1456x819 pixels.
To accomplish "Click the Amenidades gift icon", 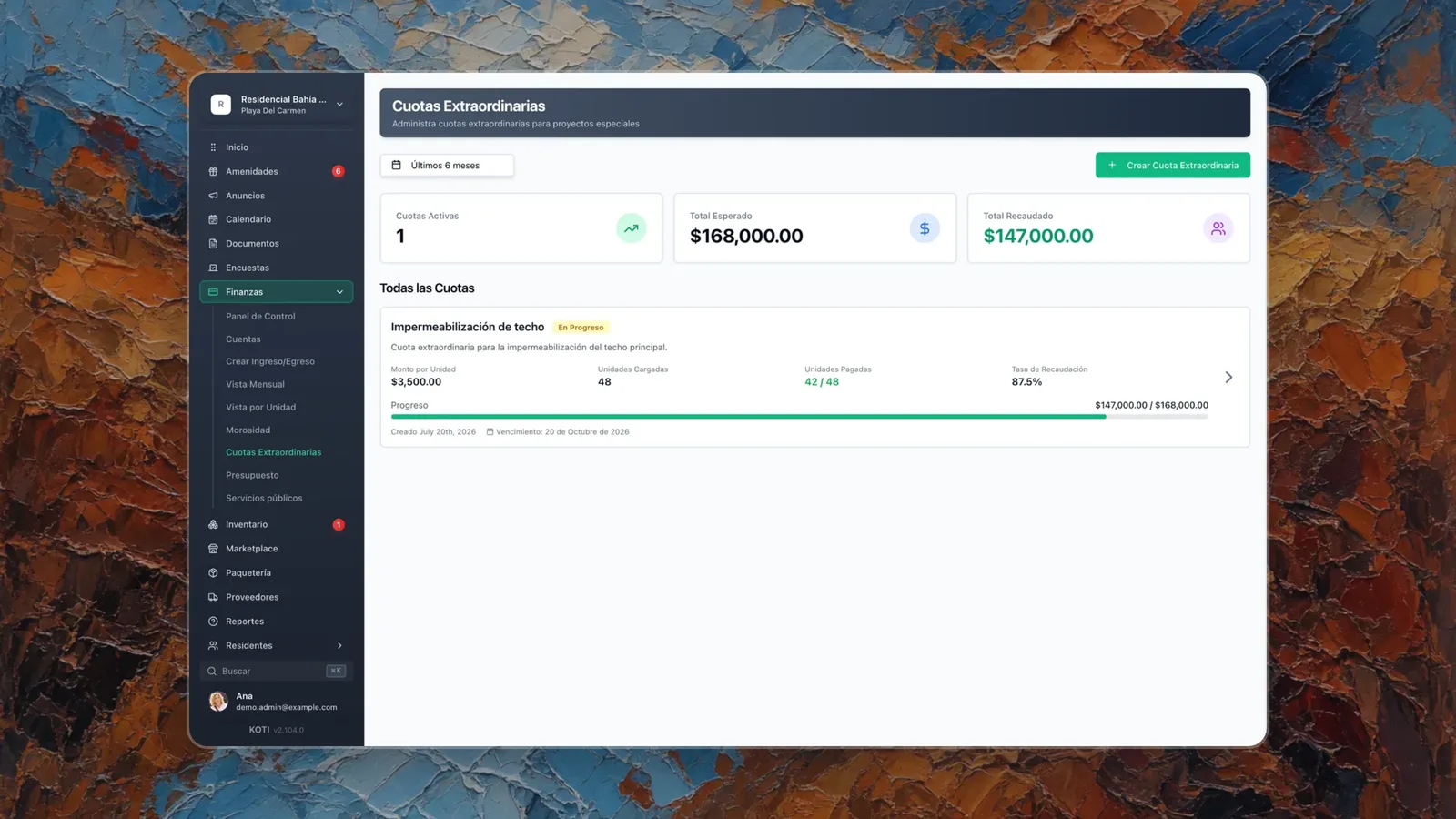I will (x=213, y=171).
